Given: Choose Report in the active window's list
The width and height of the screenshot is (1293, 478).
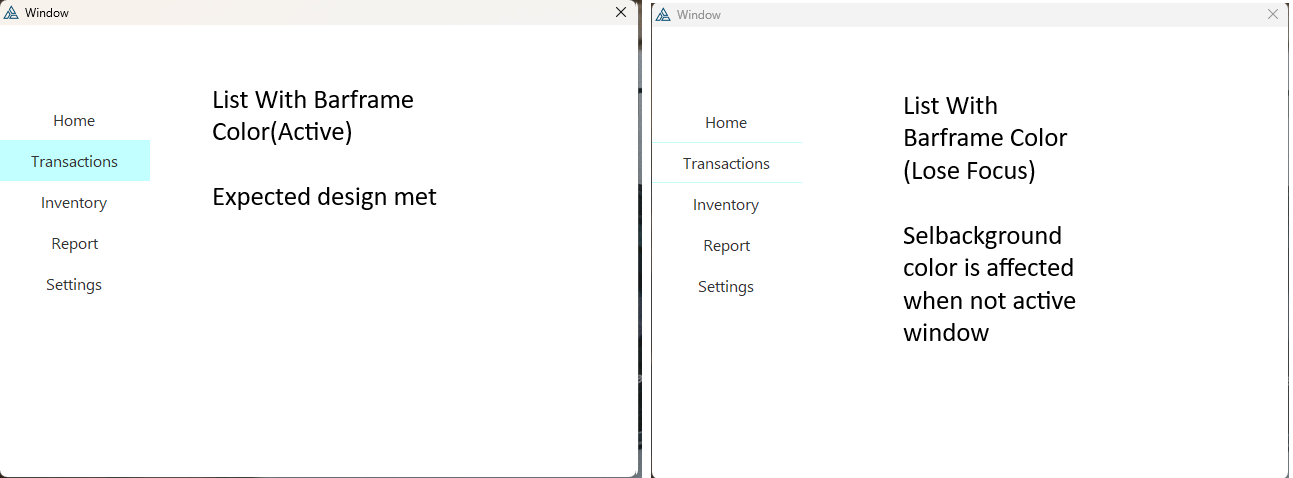Looking at the screenshot, I should [x=74, y=244].
